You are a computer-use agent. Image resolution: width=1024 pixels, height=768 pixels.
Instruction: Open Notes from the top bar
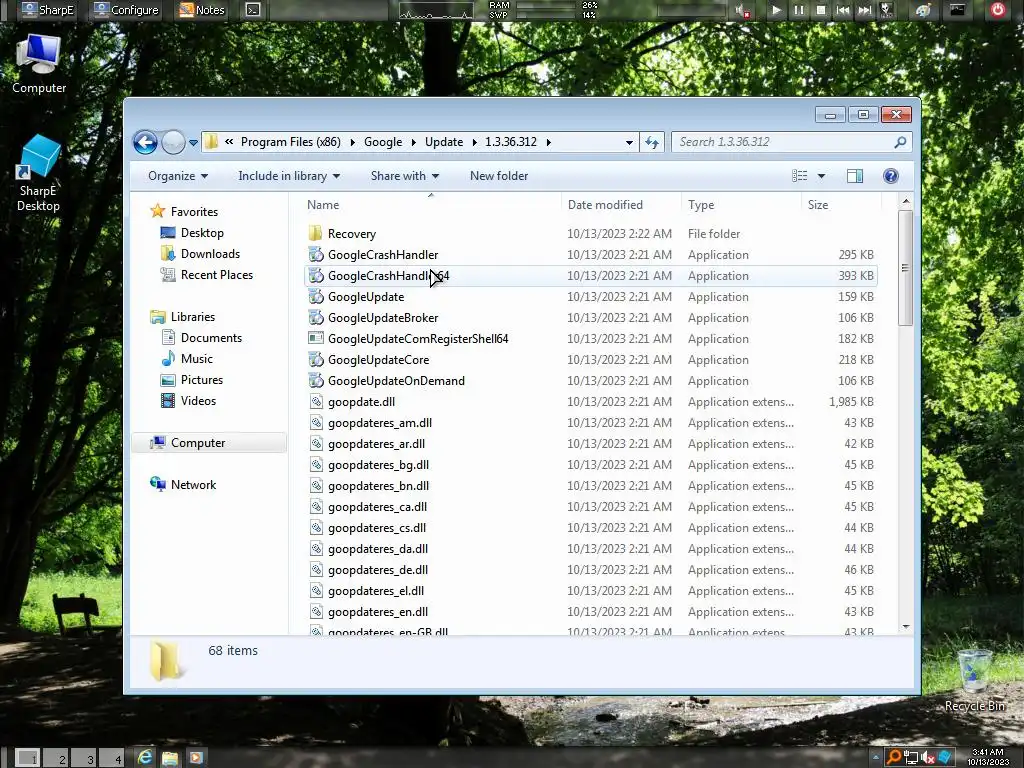pyautogui.click(x=202, y=10)
